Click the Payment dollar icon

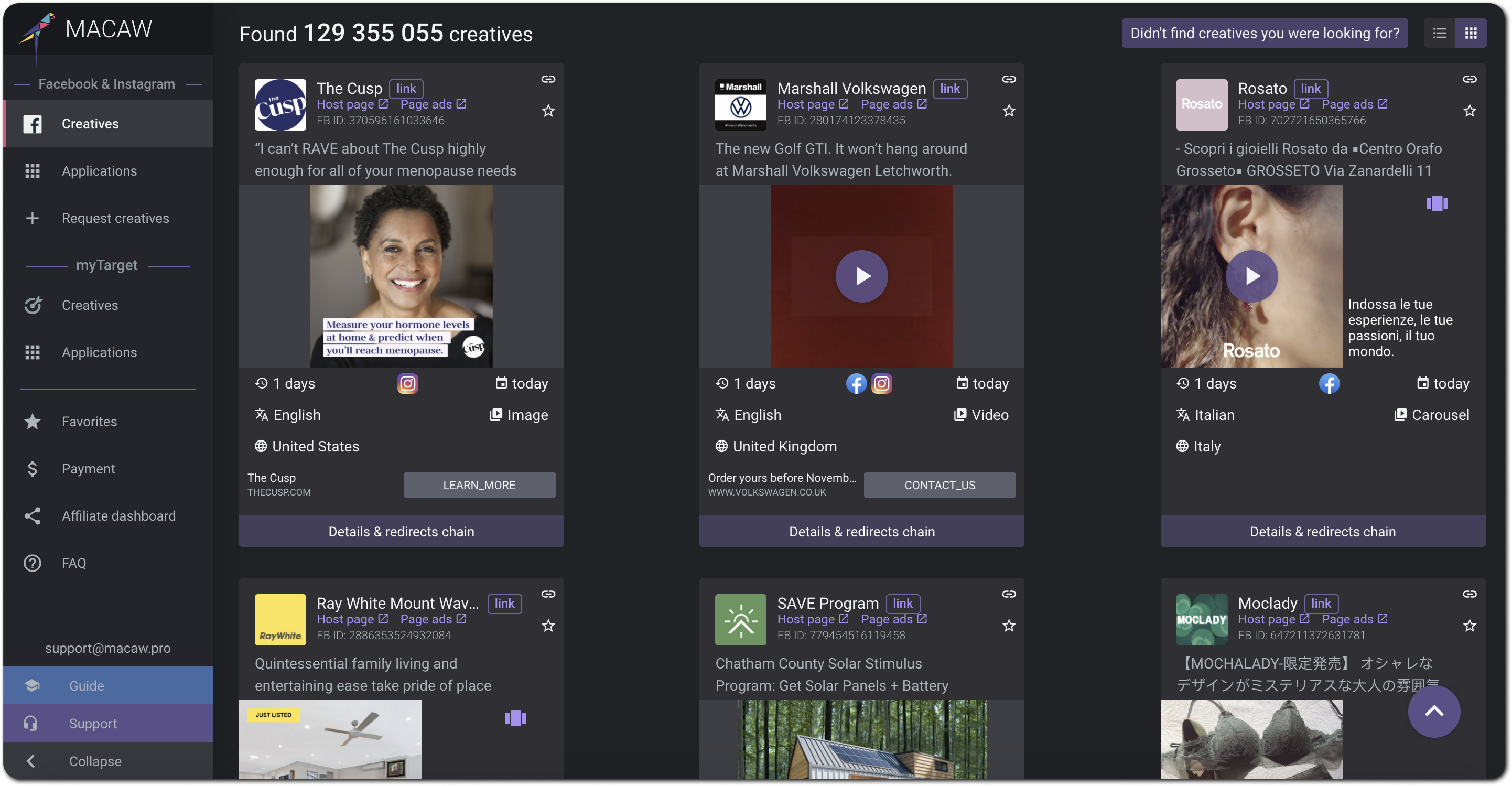33,469
